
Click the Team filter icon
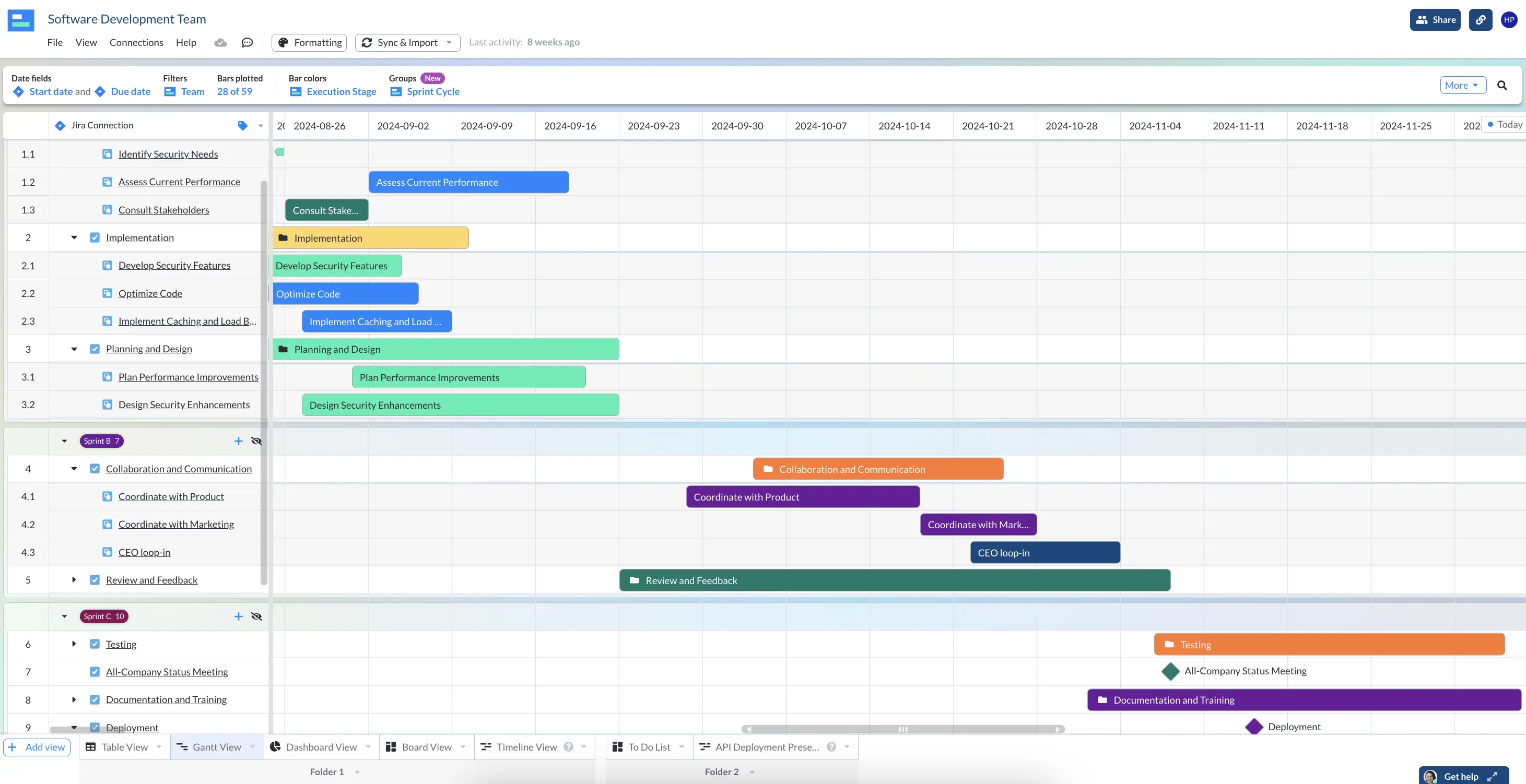pyautogui.click(x=170, y=92)
